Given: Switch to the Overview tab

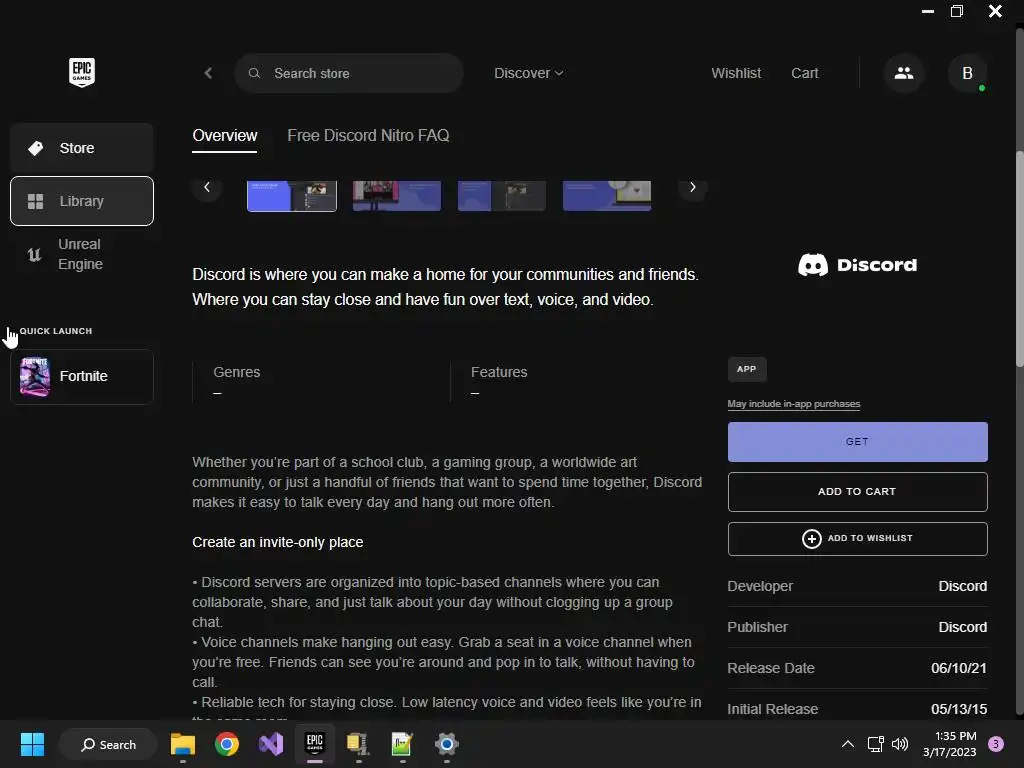Looking at the screenshot, I should pos(225,136).
